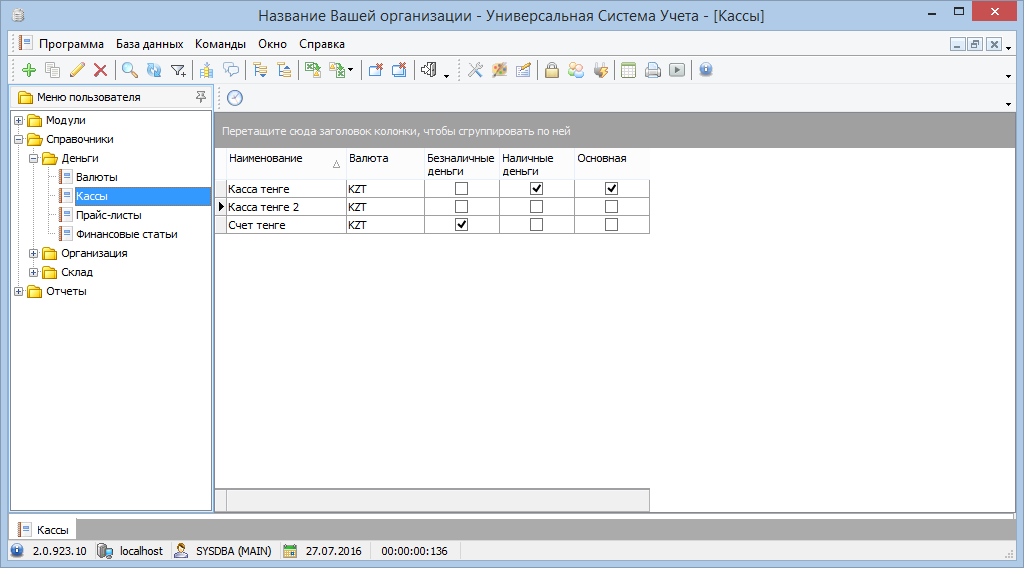The height and width of the screenshot is (568, 1024).
Task: Expand the Отчеты tree node
Action: pos(19,292)
